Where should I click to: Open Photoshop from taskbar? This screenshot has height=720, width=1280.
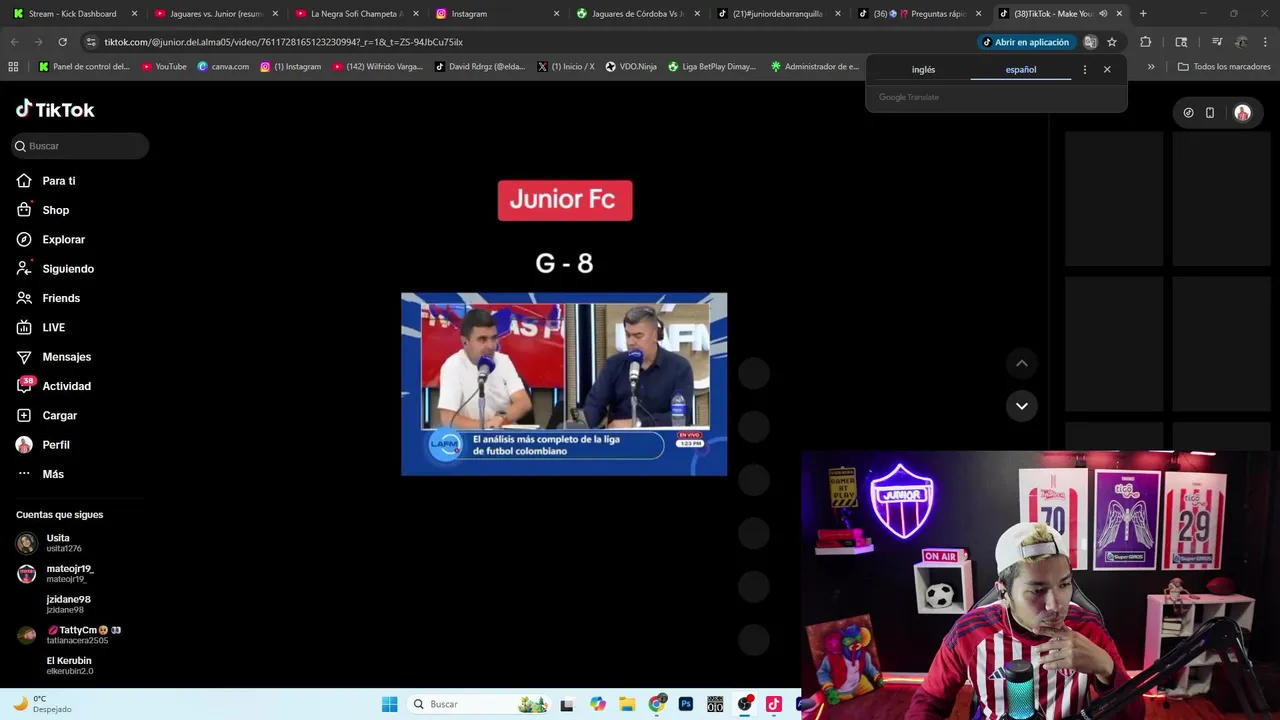point(686,704)
